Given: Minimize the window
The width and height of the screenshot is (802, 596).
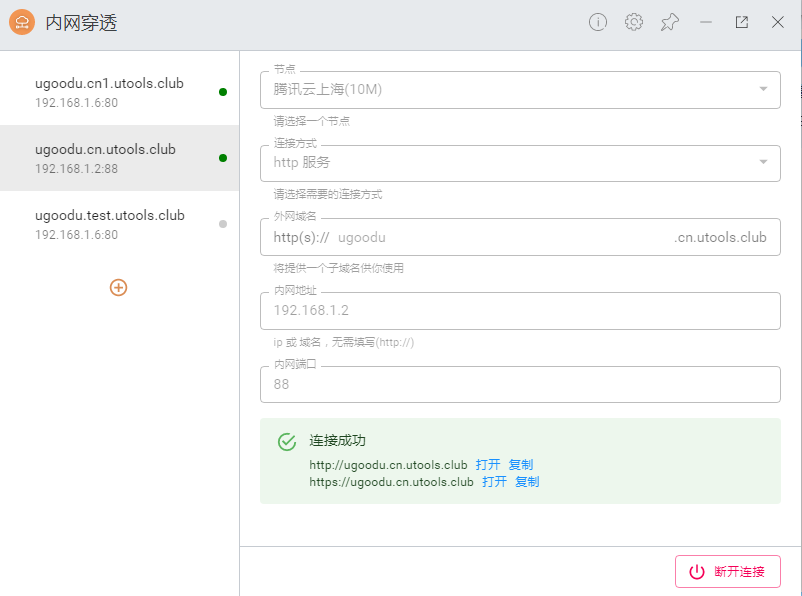Looking at the screenshot, I should 706,22.
